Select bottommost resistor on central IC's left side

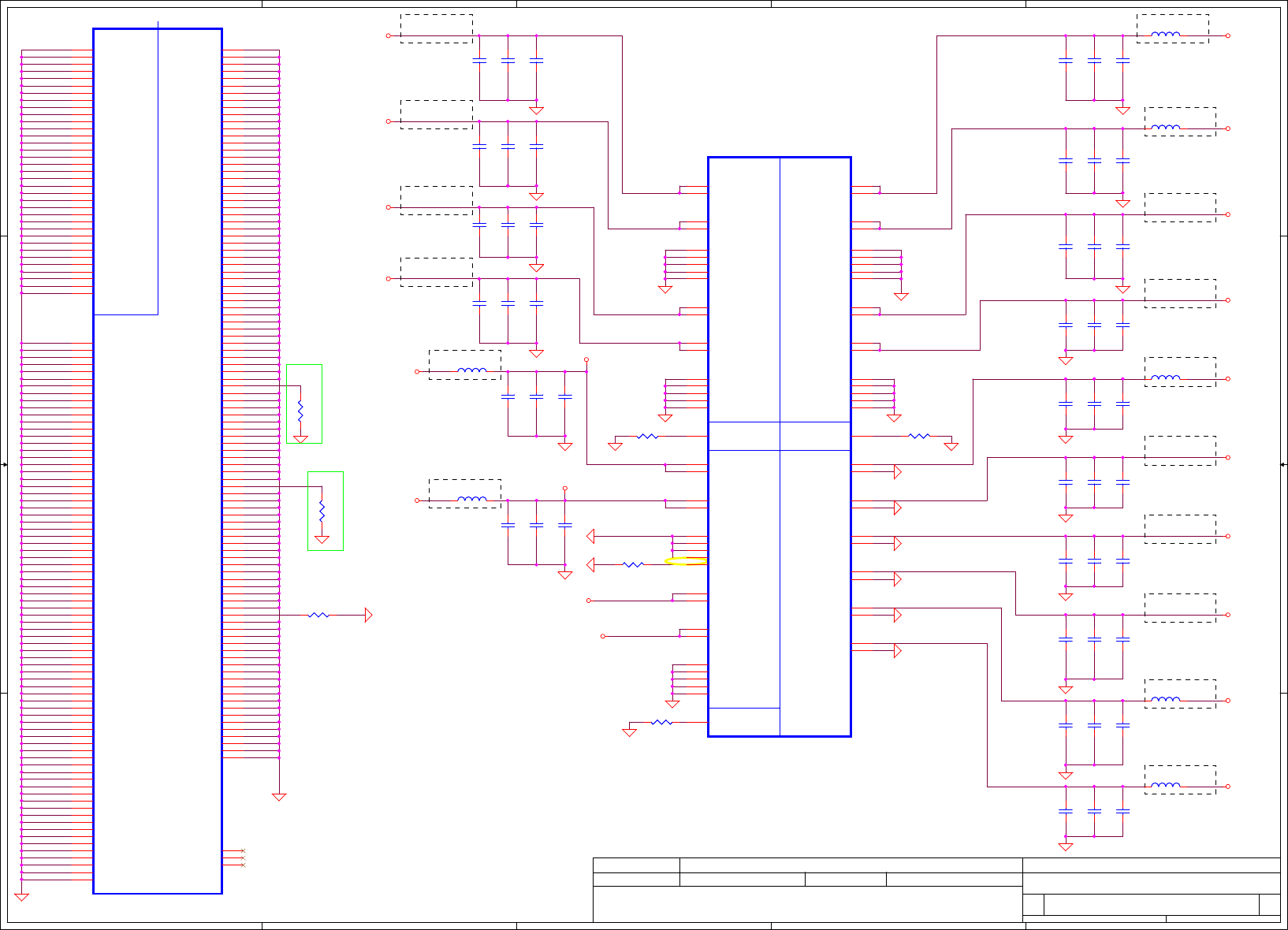click(662, 722)
